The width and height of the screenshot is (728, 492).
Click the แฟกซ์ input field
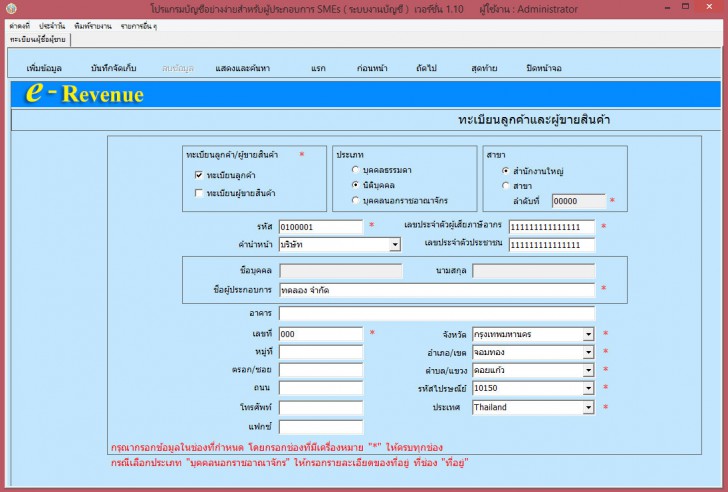(321, 427)
